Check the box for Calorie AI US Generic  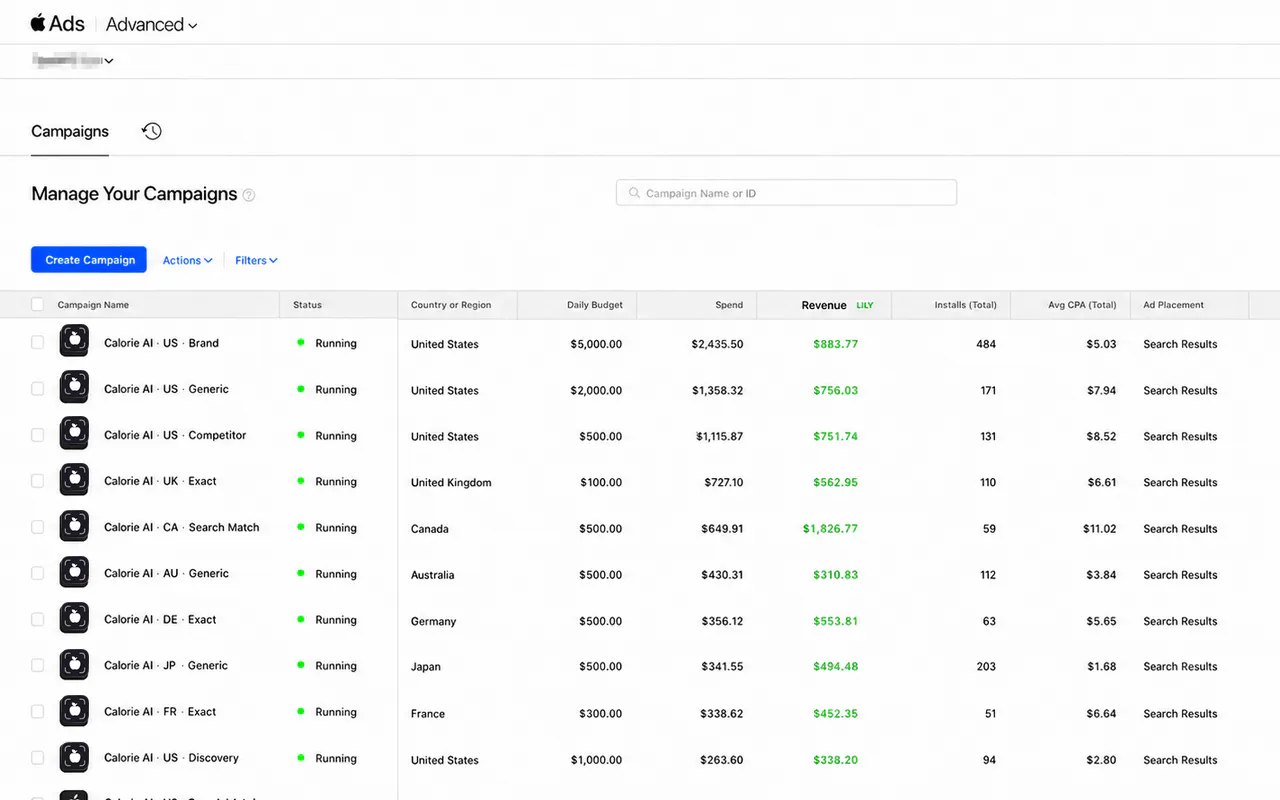coord(37,388)
